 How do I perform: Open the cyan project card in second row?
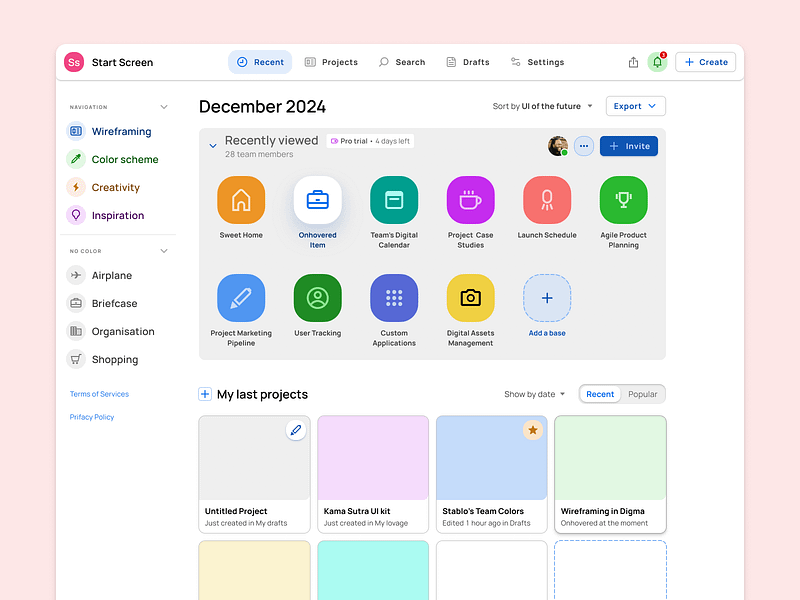373,570
